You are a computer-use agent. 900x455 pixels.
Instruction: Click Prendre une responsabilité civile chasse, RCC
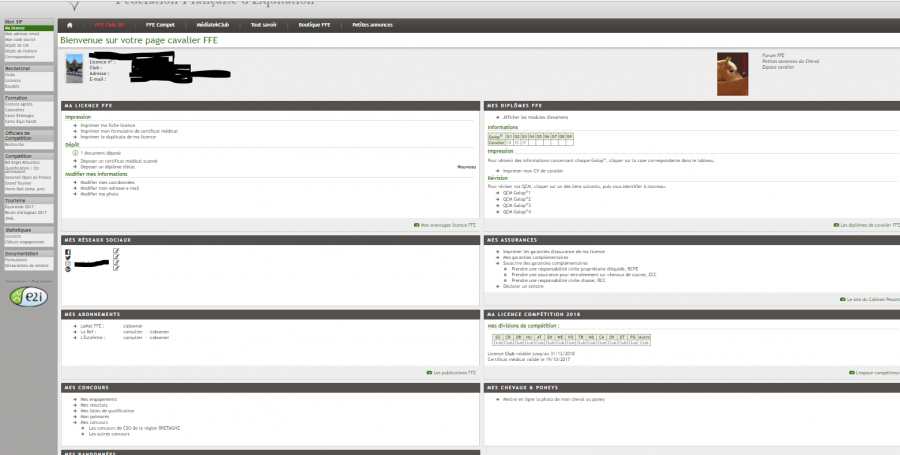click(x=558, y=280)
